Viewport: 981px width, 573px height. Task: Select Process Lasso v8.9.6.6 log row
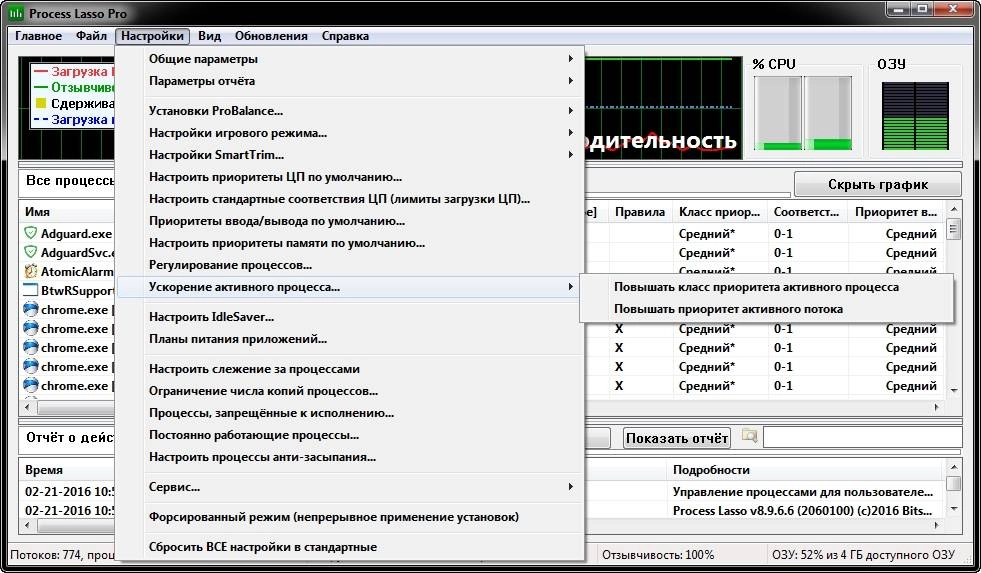point(803,510)
